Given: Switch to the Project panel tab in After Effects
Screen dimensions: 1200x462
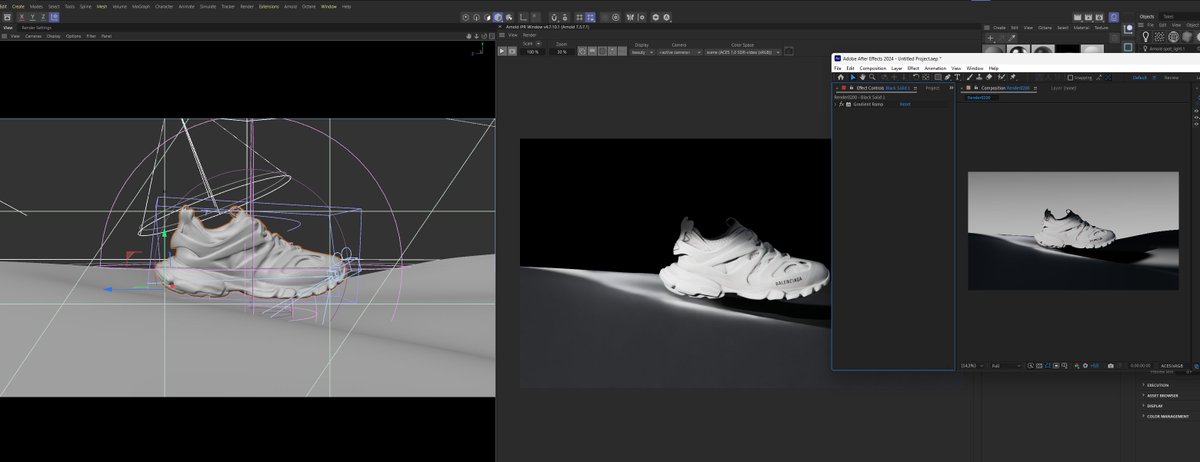Looking at the screenshot, I should coord(932,88).
